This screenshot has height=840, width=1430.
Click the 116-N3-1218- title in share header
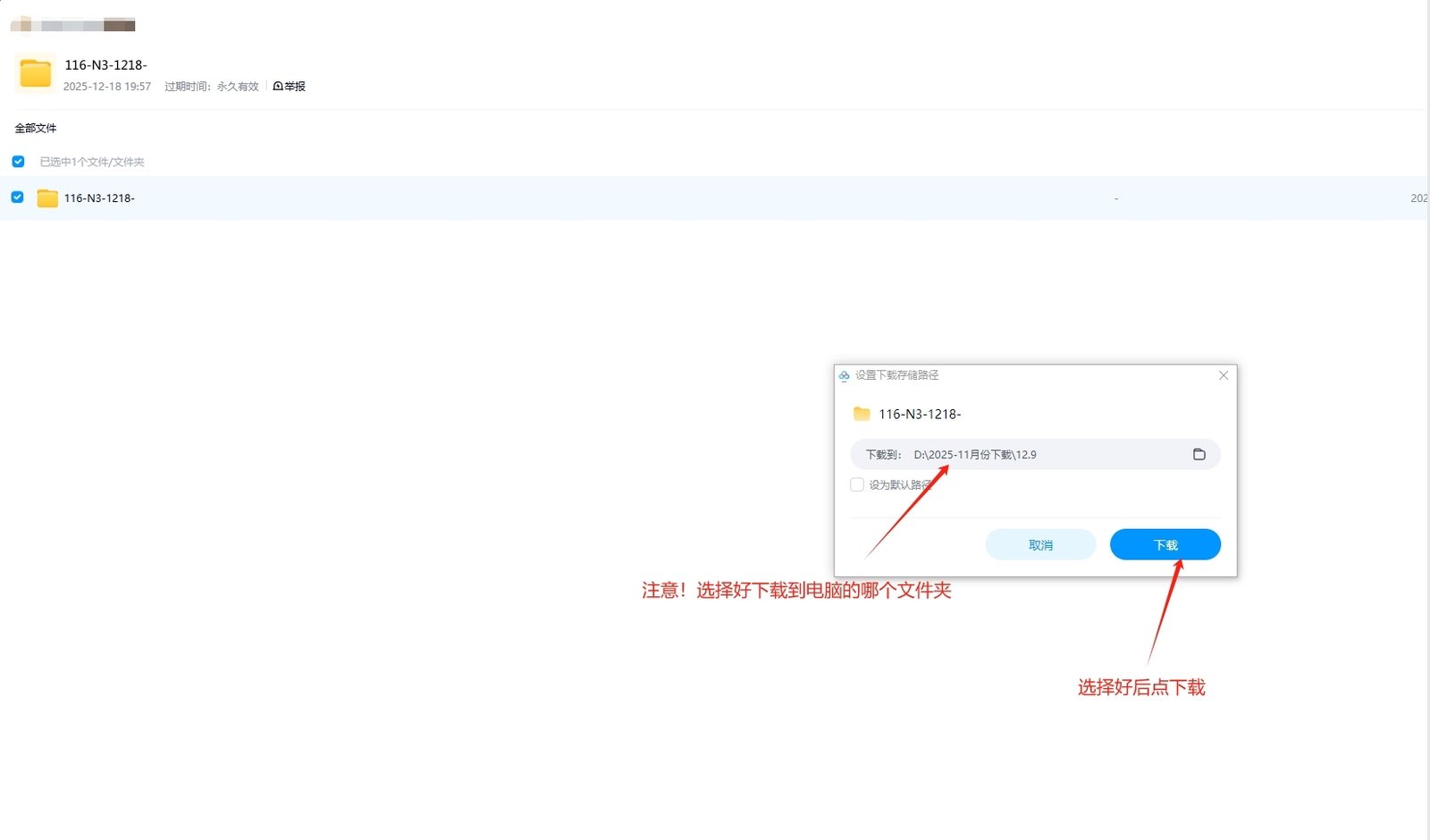[x=105, y=65]
